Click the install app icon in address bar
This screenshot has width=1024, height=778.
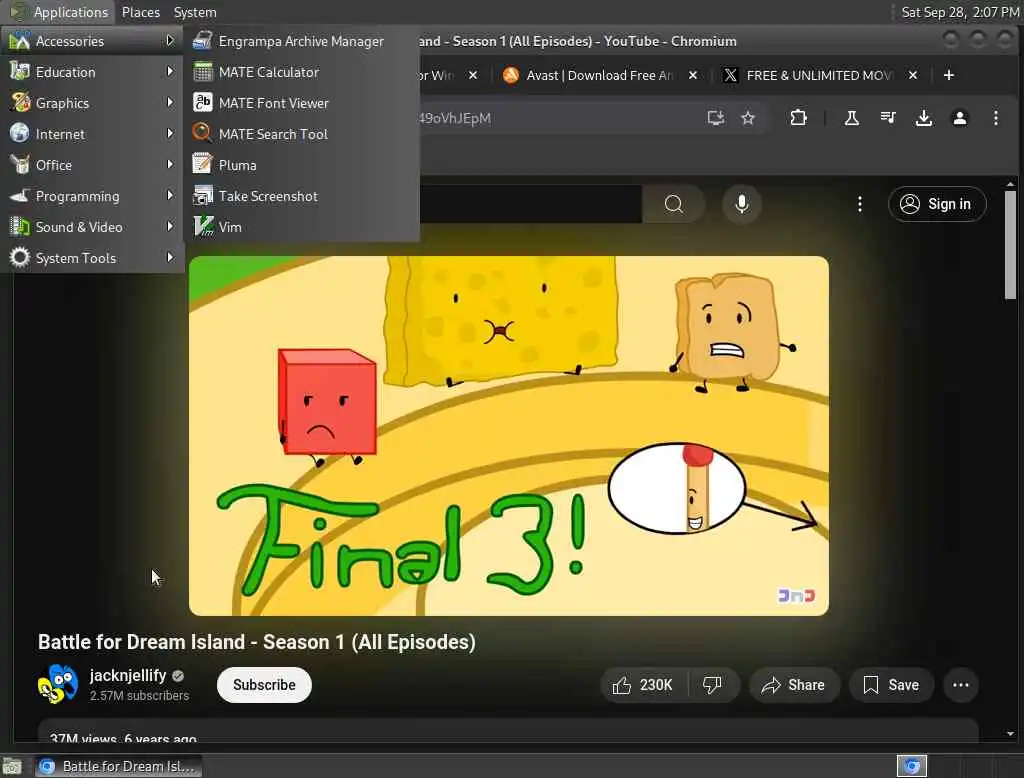point(716,118)
